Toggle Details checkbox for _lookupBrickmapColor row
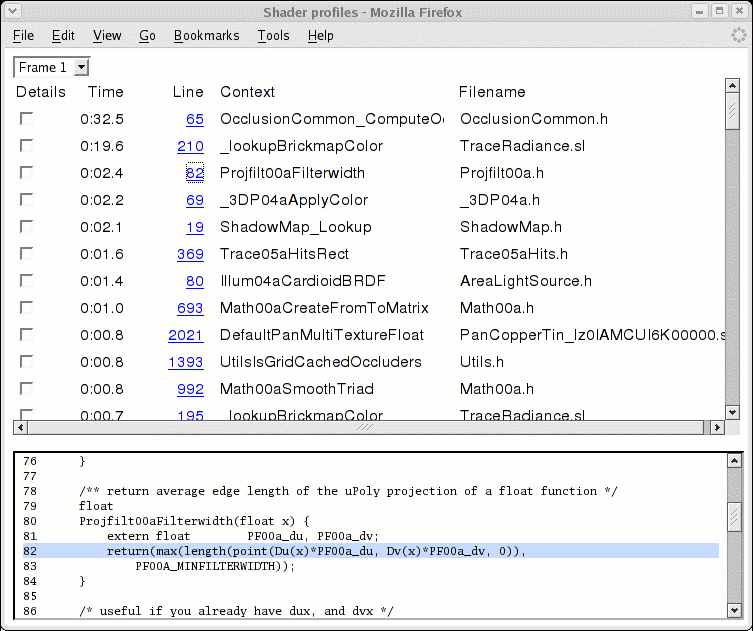This screenshot has width=753, height=631. [x=26, y=146]
